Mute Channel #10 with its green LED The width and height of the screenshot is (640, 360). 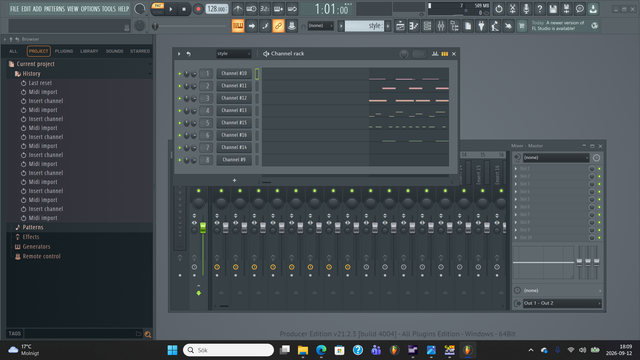pyautogui.click(x=180, y=74)
